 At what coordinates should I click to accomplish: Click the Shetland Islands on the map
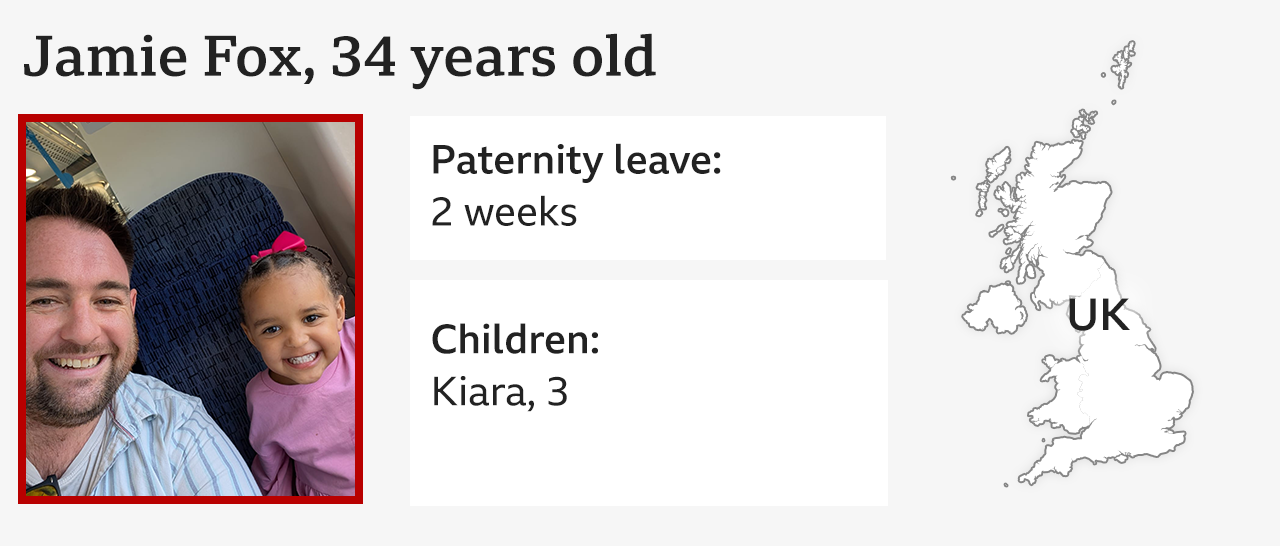point(1123,60)
